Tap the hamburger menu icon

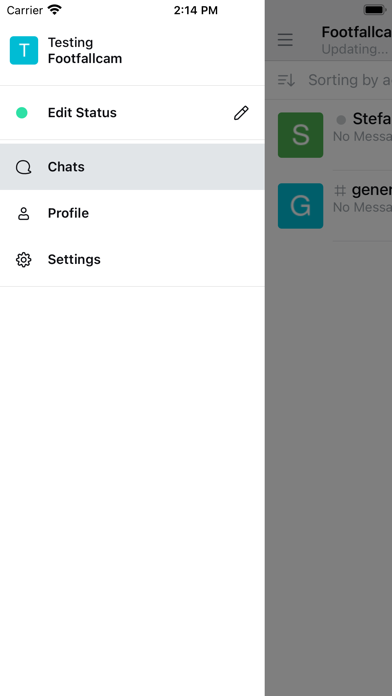point(285,40)
